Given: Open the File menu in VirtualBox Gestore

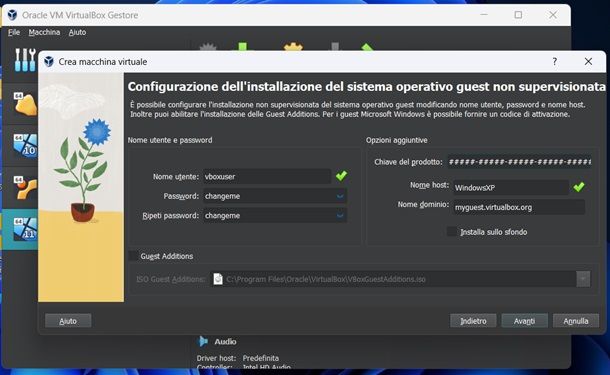Looking at the screenshot, I should (x=14, y=32).
